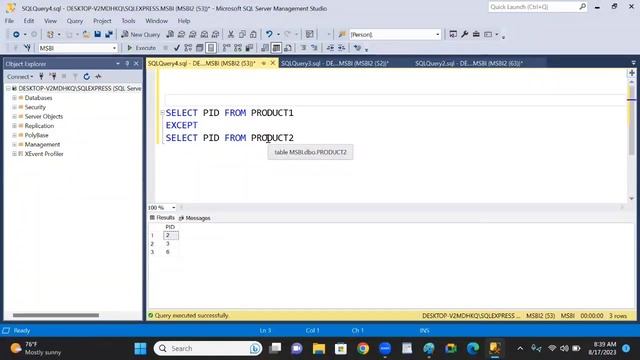Screen dimensions: 640x360
Task: Select the PolyBase tree item
Action: (36, 135)
